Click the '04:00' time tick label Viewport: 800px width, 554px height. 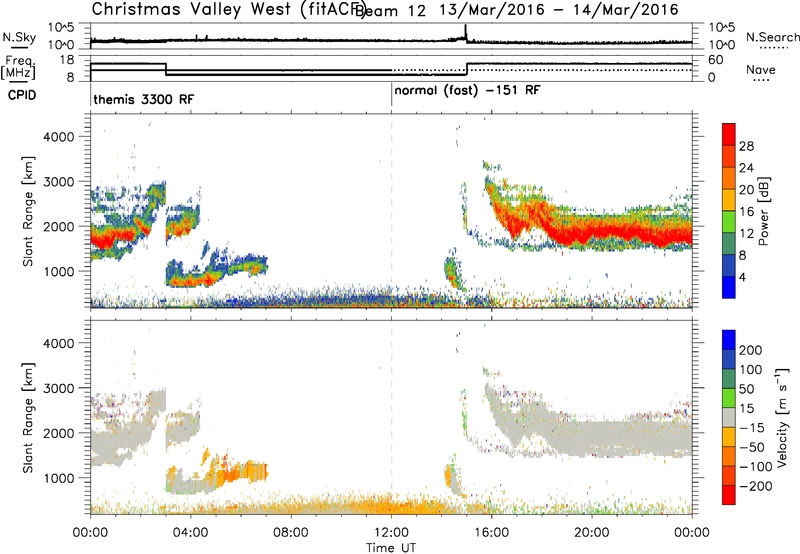(x=191, y=533)
